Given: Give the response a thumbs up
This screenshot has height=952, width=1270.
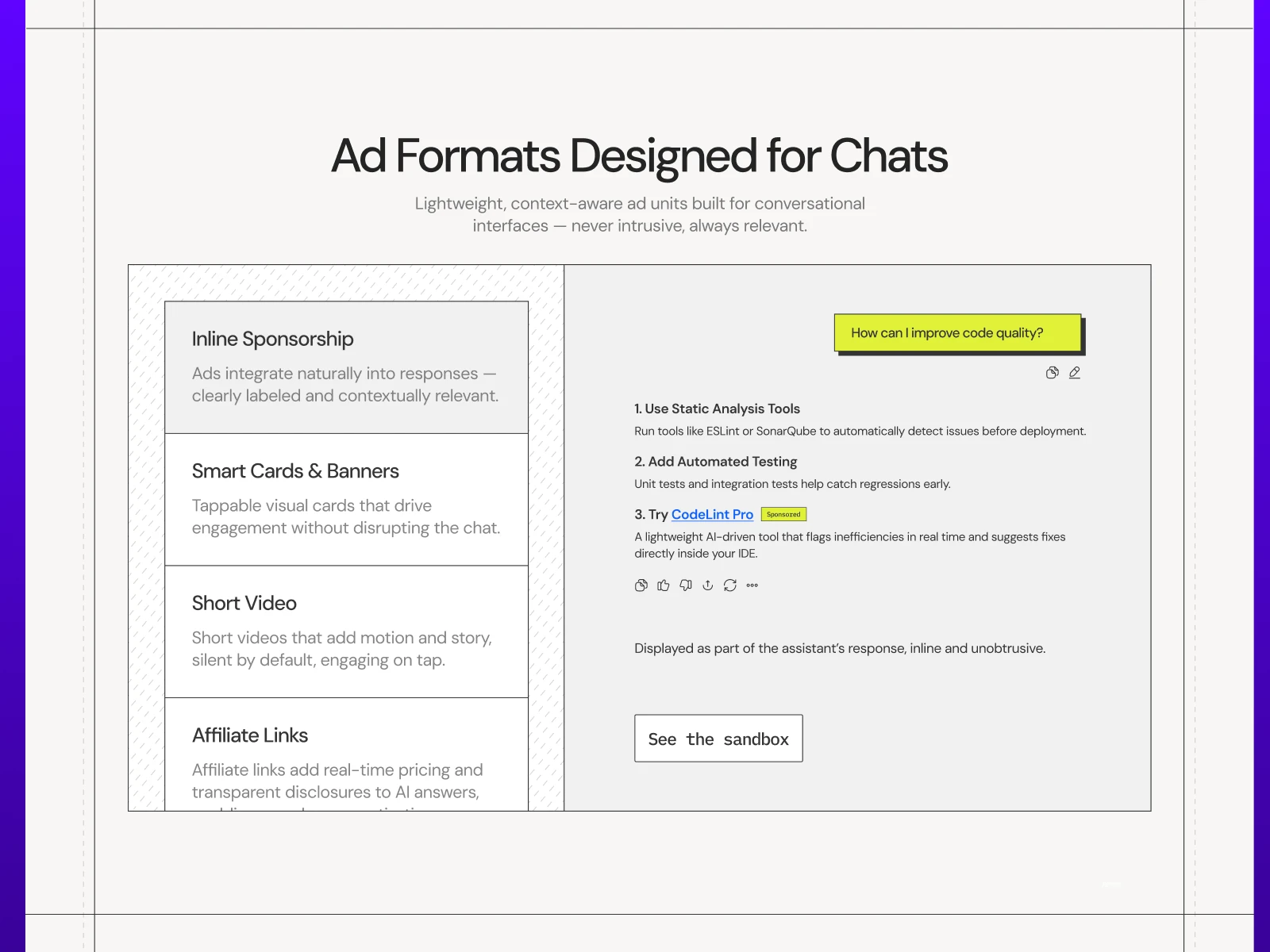Looking at the screenshot, I should pyautogui.click(x=664, y=585).
